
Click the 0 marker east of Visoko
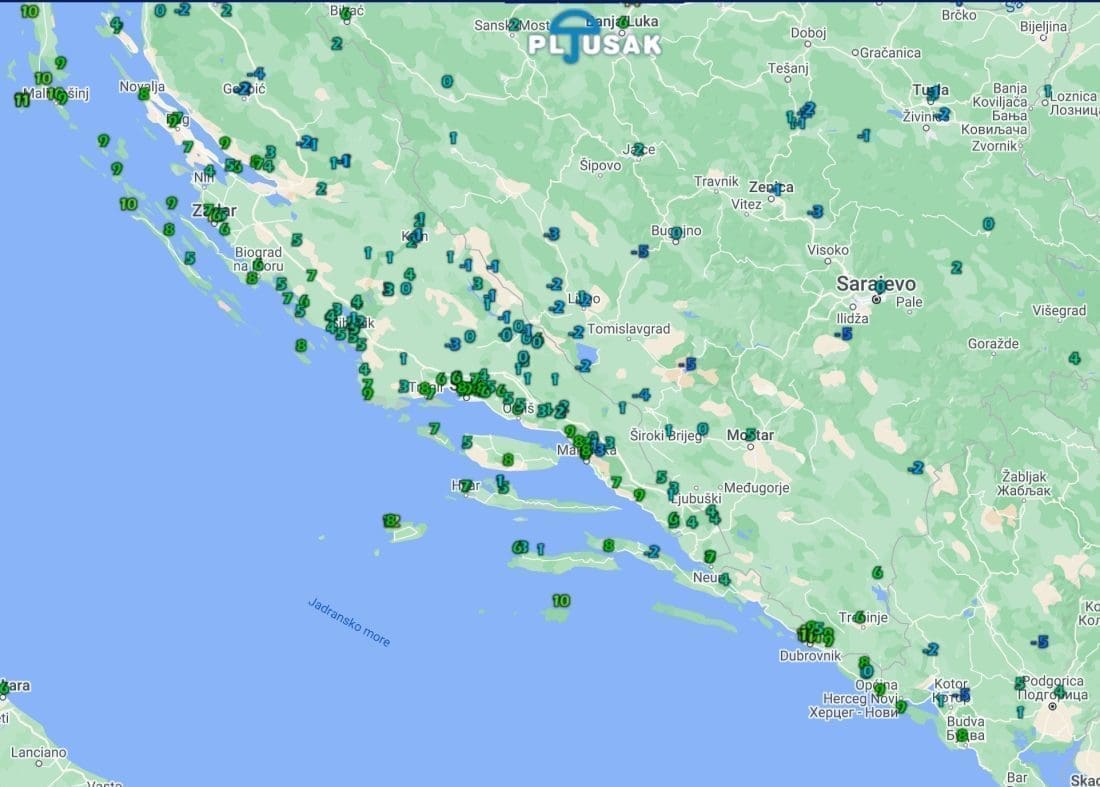(x=988, y=224)
